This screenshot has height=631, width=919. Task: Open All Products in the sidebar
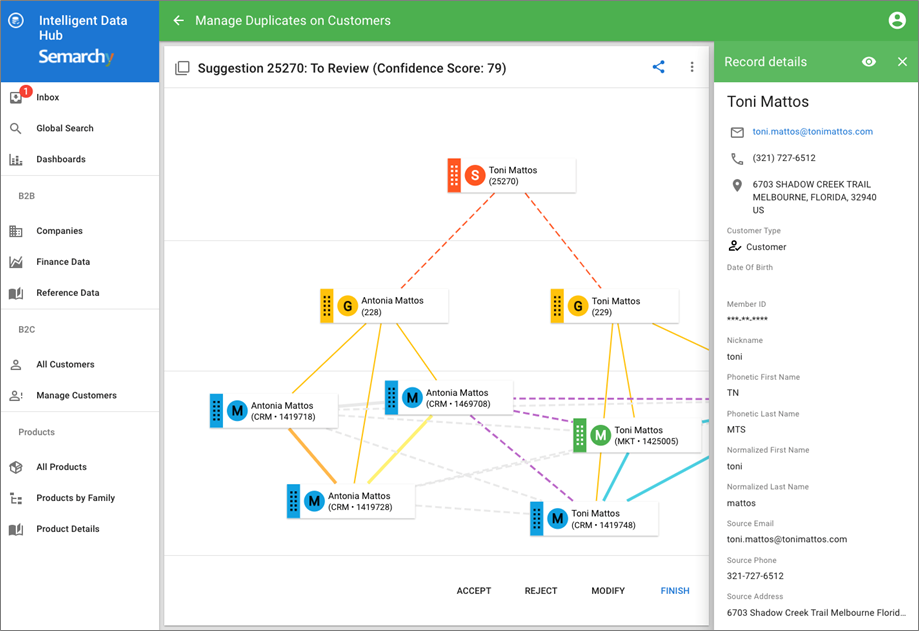tap(80, 467)
